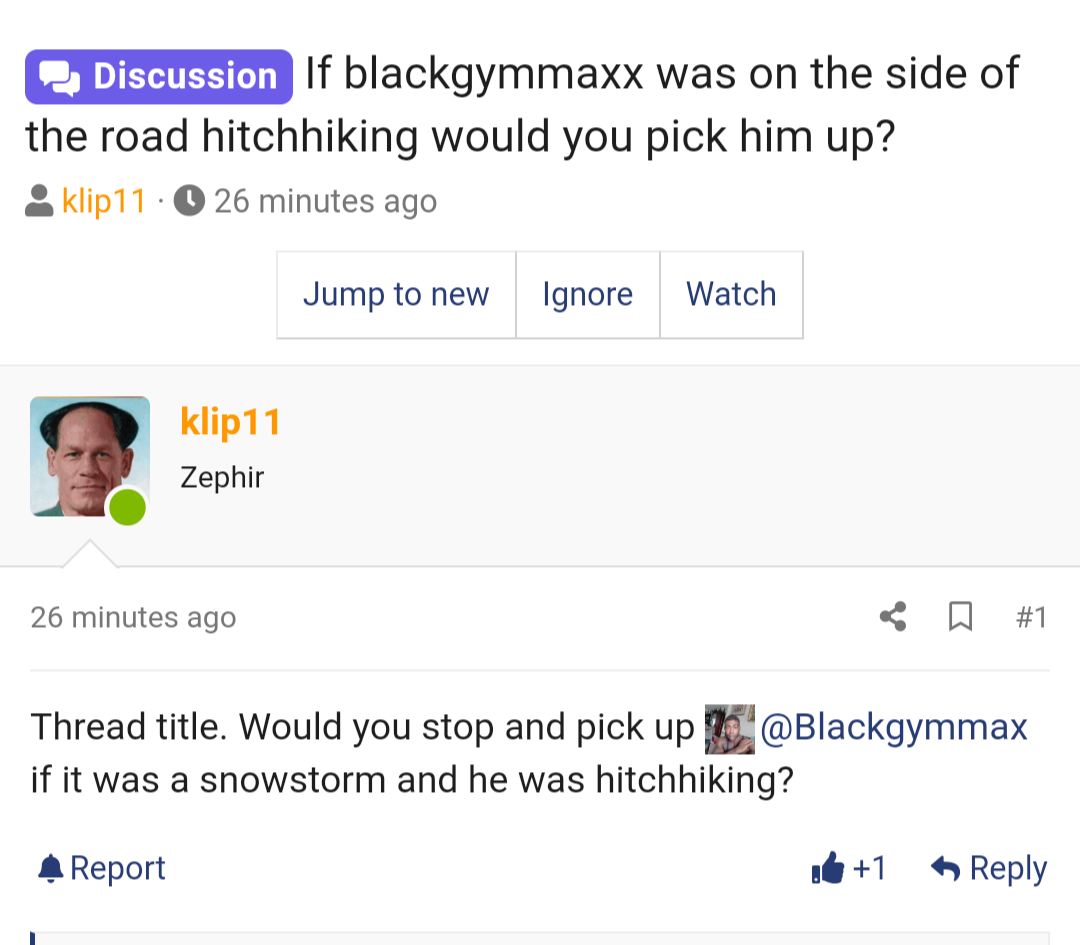Watch this thread

pos(731,295)
